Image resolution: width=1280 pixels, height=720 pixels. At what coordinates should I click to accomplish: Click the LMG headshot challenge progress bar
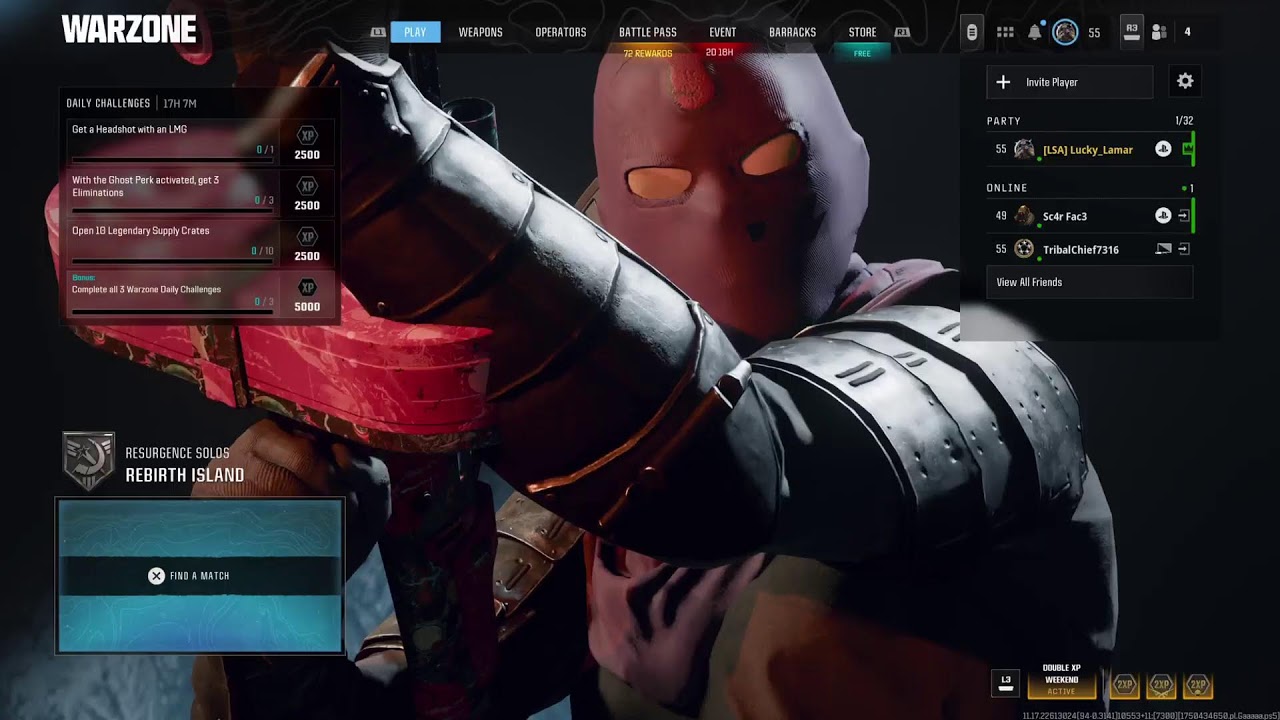[x=172, y=159]
